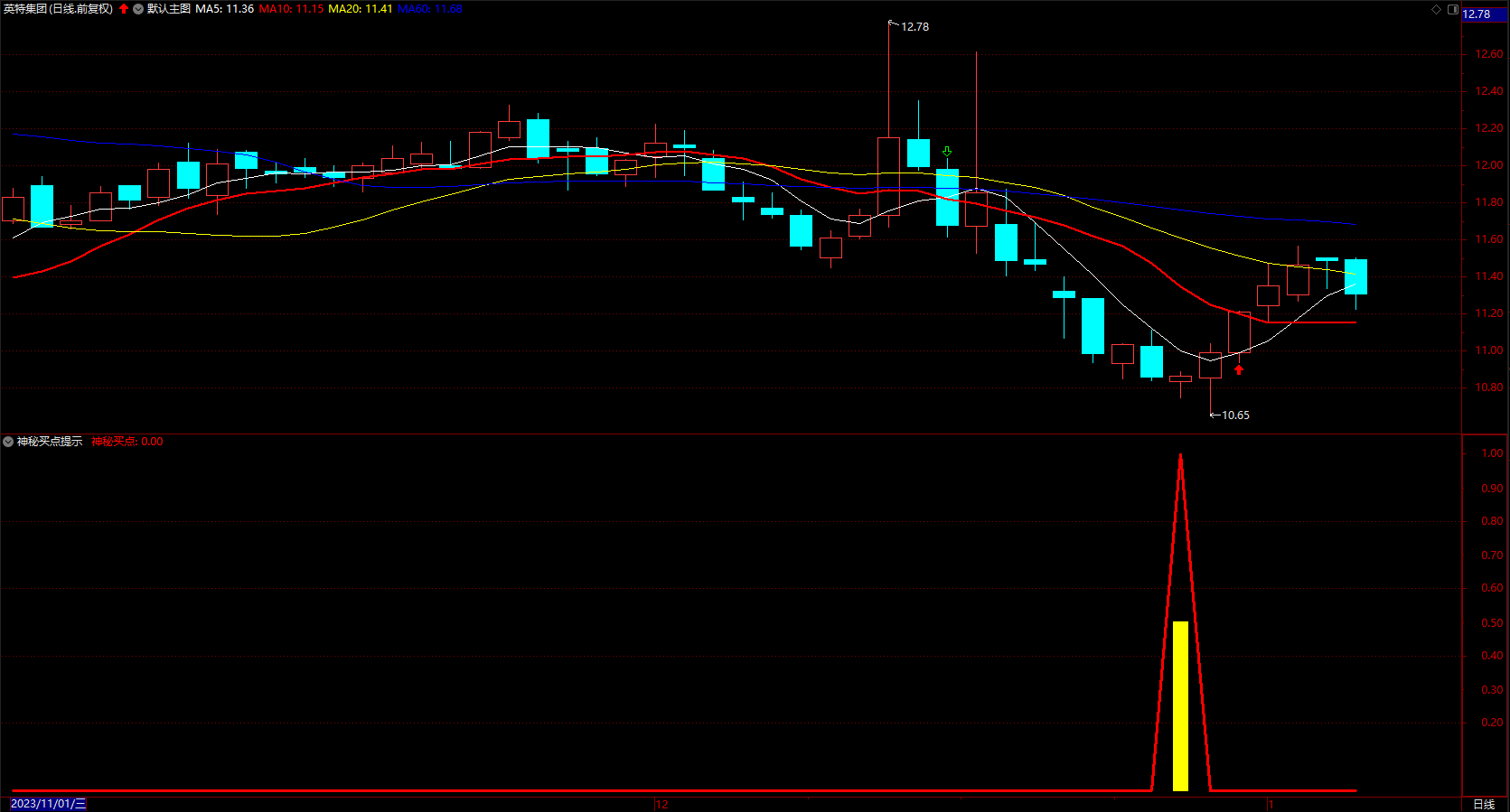The image size is (1510, 812).
Task: Click the 10.65 low price annotation
Action: (x=1235, y=415)
